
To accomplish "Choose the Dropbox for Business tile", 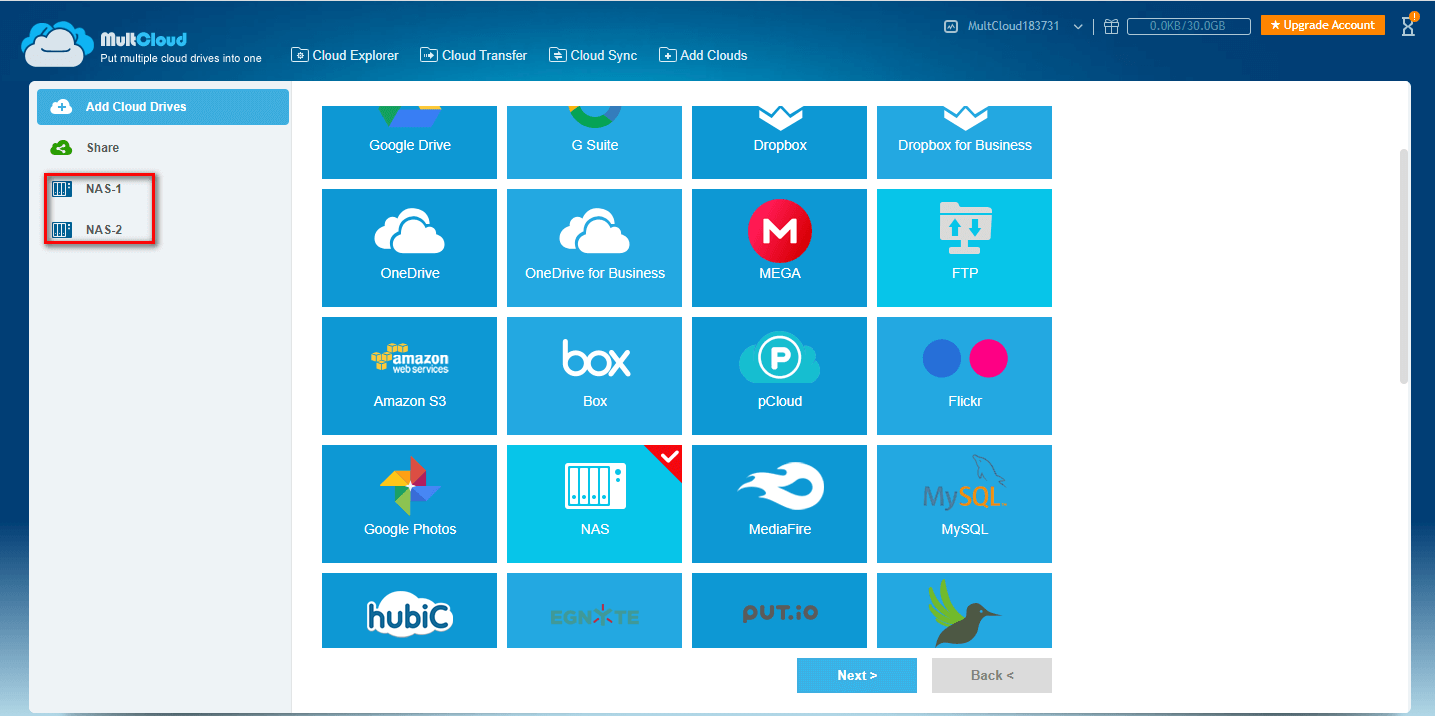I will (x=964, y=142).
